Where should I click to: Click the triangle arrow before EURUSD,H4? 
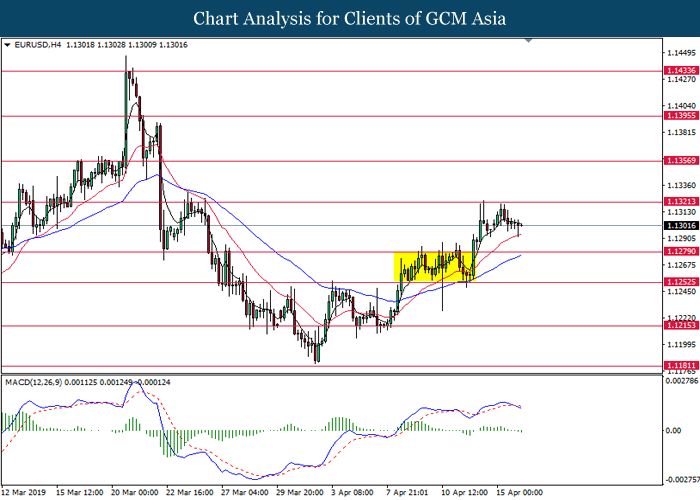point(8,45)
